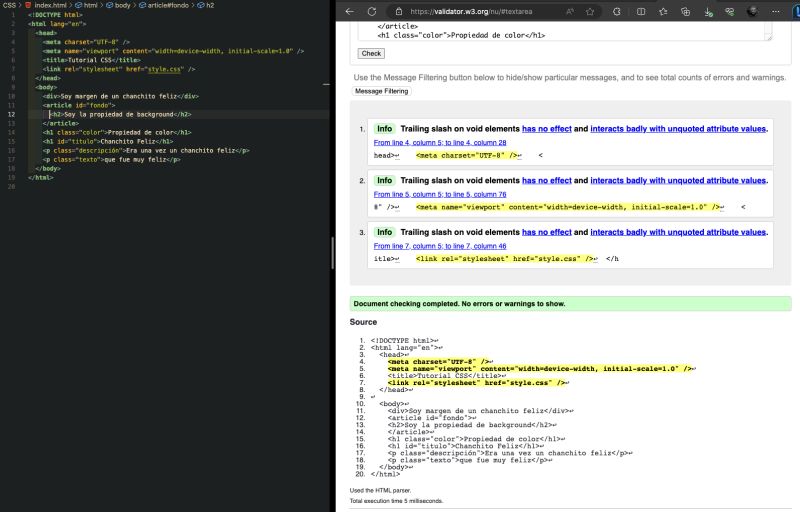Follow 'From line 7, column 5' location link
This screenshot has height=512, width=800.
click(440, 245)
